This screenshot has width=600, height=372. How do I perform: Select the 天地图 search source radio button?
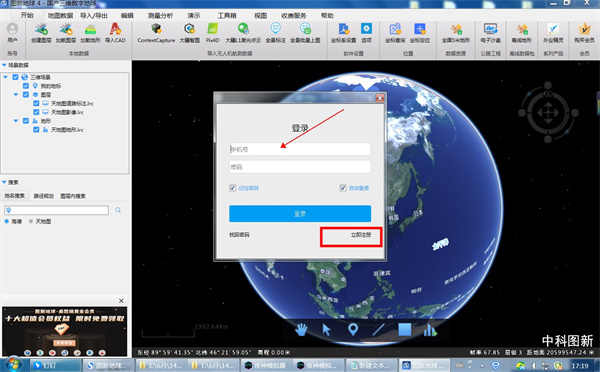click(x=31, y=221)
